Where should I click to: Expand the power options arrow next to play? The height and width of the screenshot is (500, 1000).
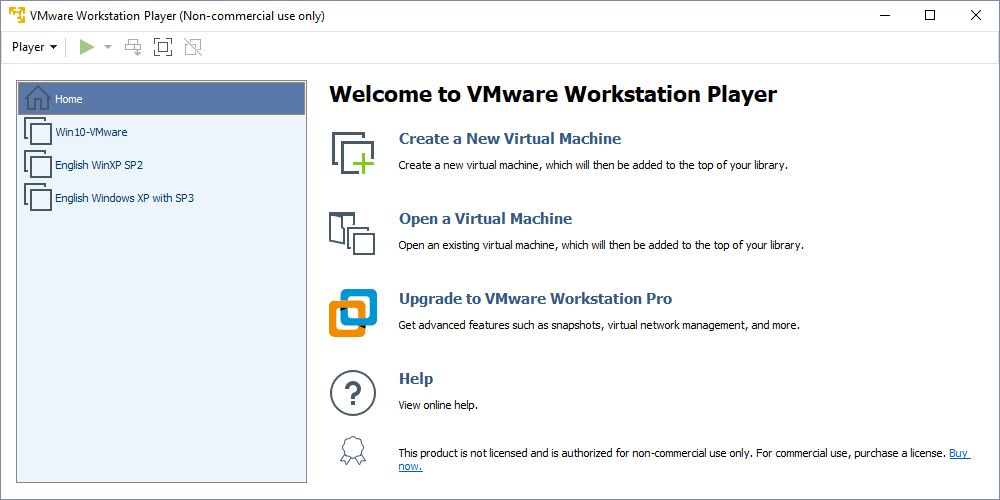[x=108, y=47]
